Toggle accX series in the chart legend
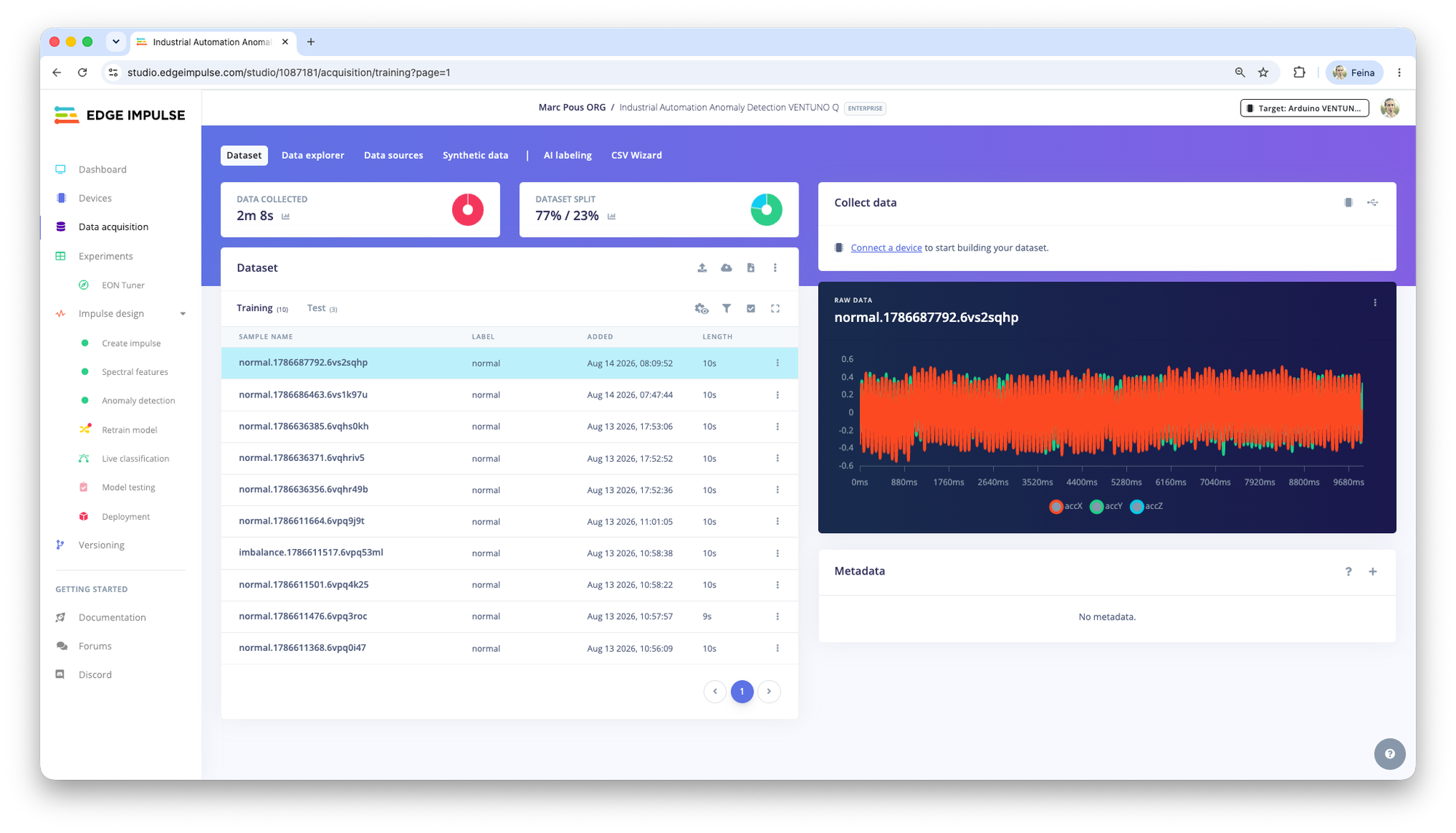This screenshot has width=1456, height=833. [x=1066, y=507]
